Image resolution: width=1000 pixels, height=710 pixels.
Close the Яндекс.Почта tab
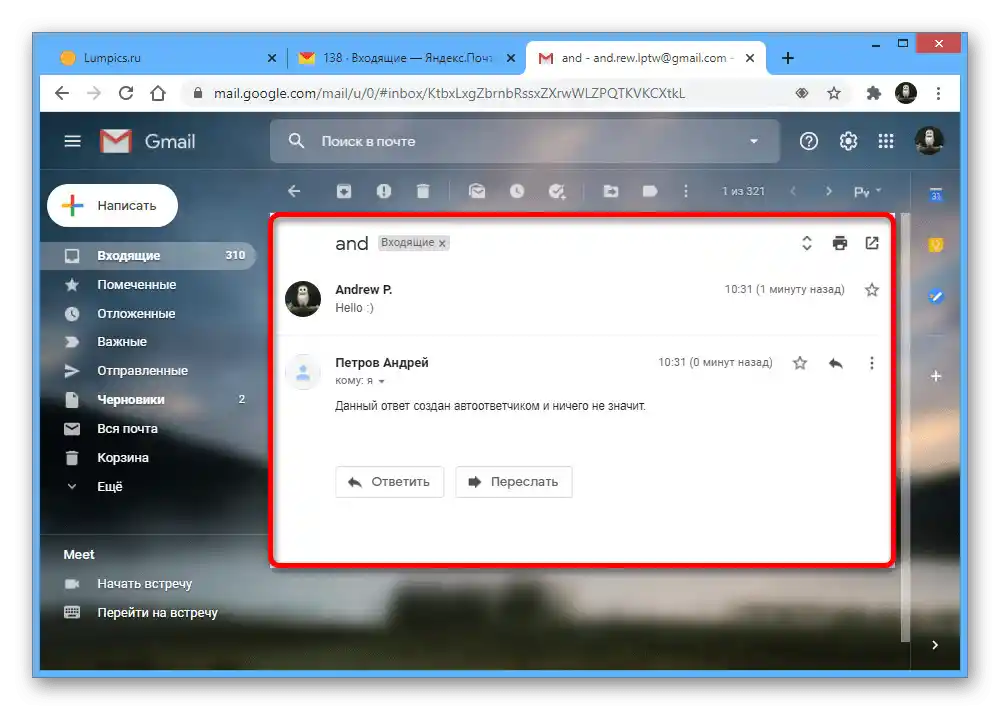pyautogui.click(x=511, y=58)
